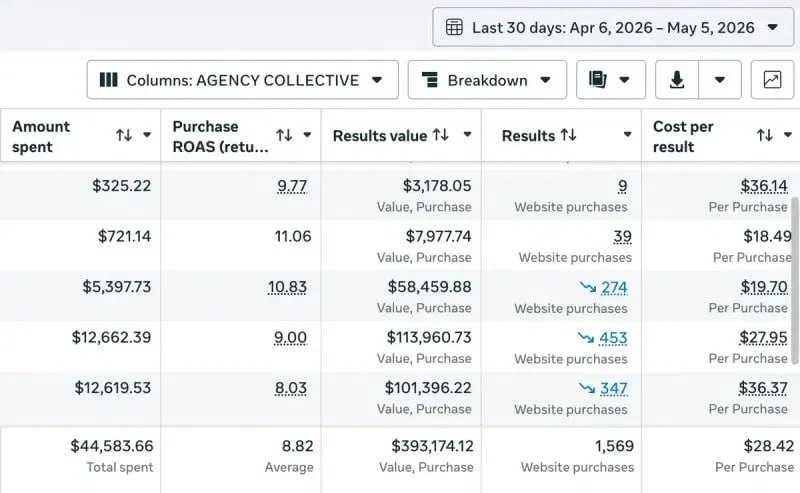Click the table's vertical scrollbar

[x=794, y=281]
